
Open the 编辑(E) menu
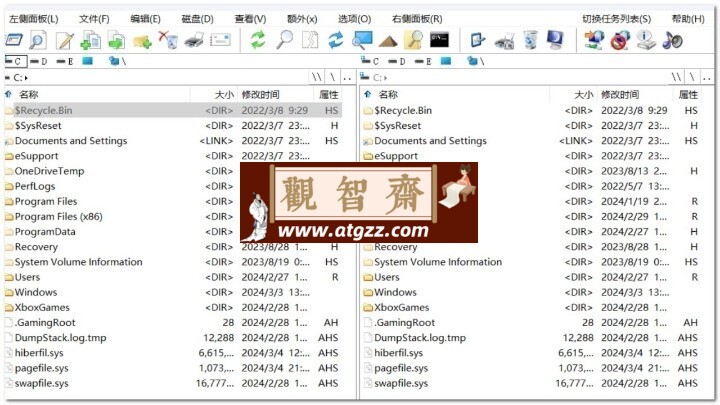pyautogui.click(x=145, y=19)
